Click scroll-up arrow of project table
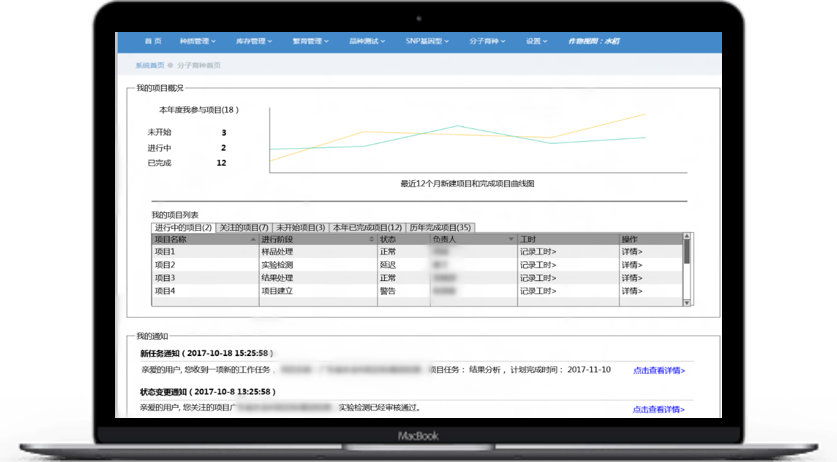Viewport: 837px width, 462px height. click(686, 238)
